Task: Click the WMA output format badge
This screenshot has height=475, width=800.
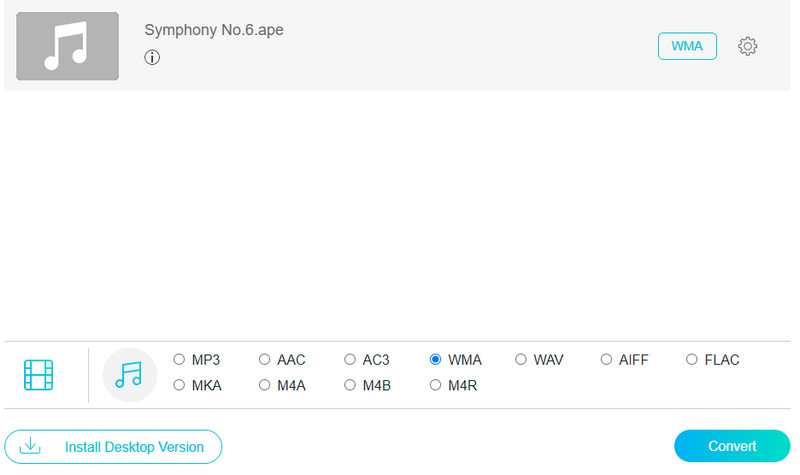Action: coord(687,46)
